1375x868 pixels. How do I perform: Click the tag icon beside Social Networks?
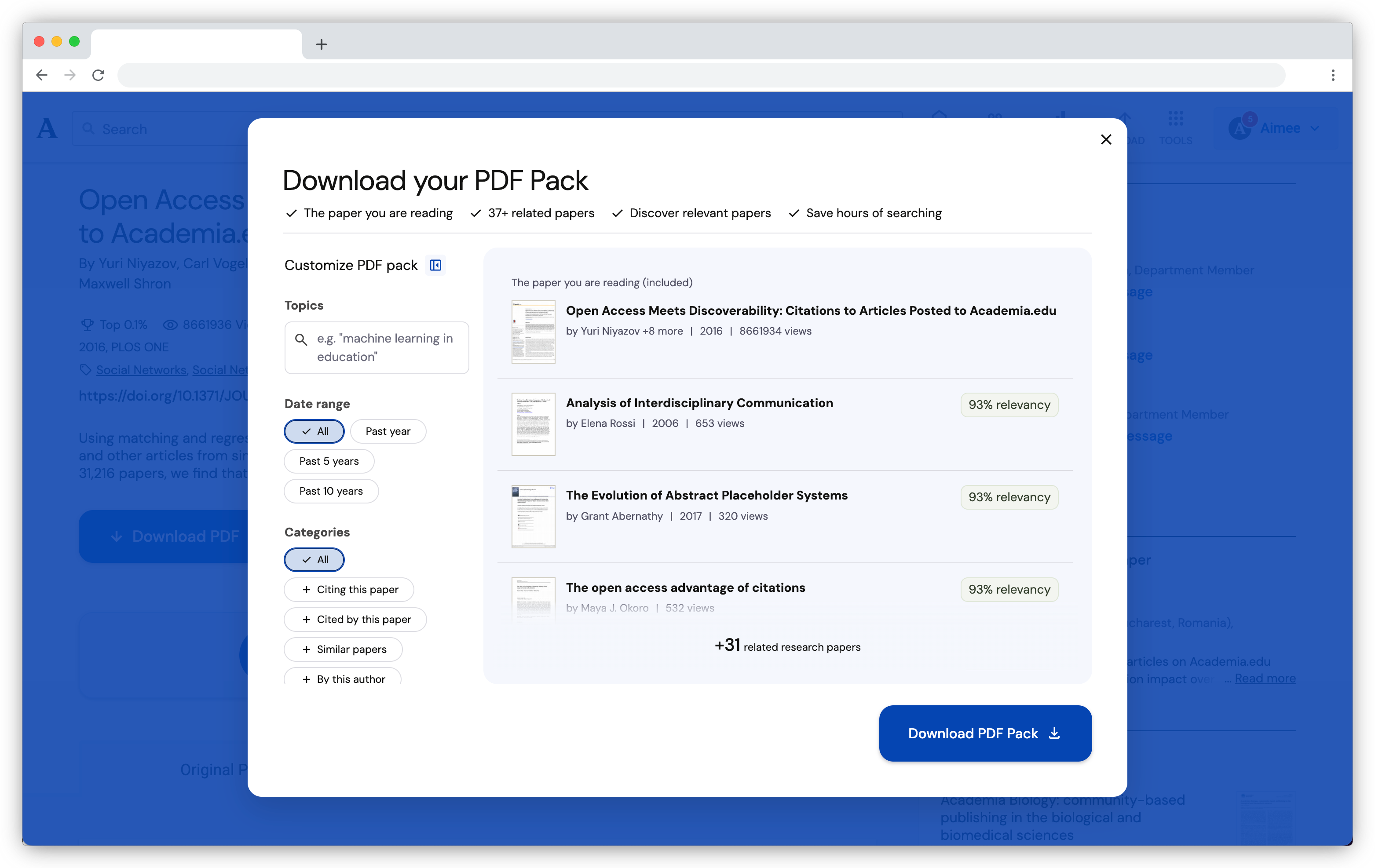(x=86, y=370)
